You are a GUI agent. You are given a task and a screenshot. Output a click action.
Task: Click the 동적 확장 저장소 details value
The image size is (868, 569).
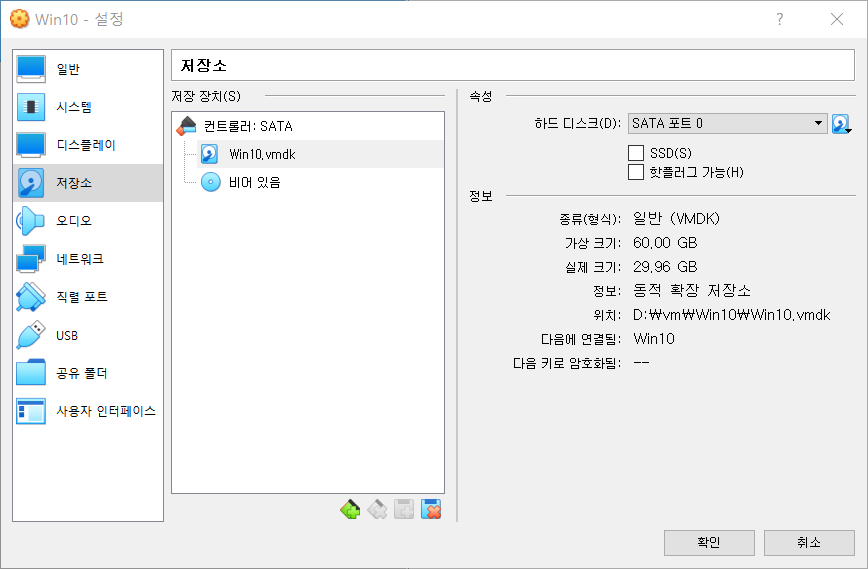point(692,291)
